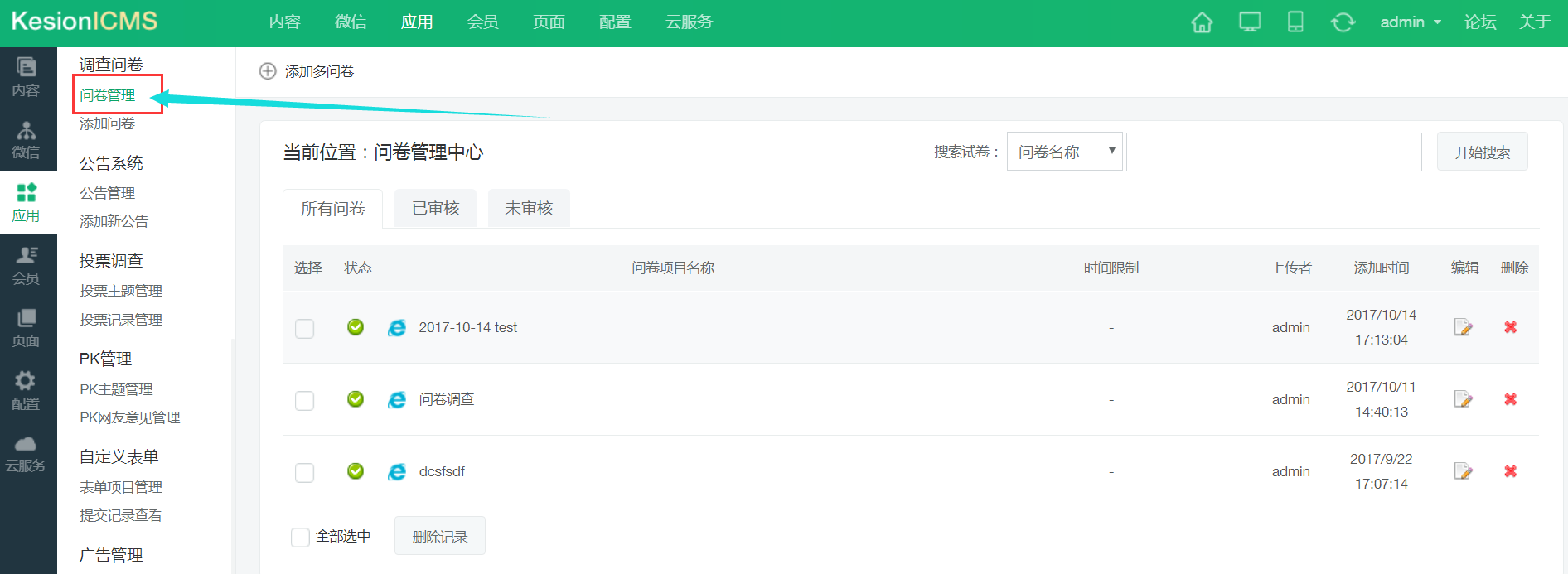Click the mobile phone preview icon
This screenshot has width=1568, height=574.
[x=1295, y=22]
